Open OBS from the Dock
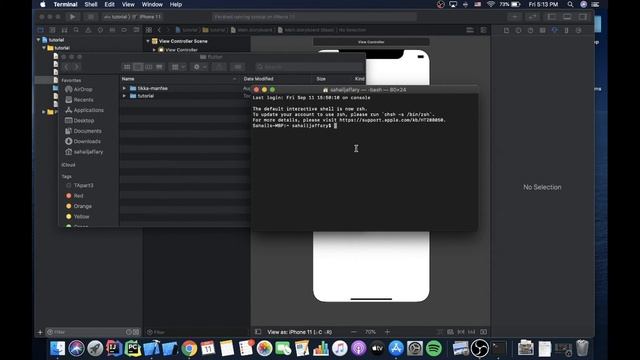 tap(480, 348)
